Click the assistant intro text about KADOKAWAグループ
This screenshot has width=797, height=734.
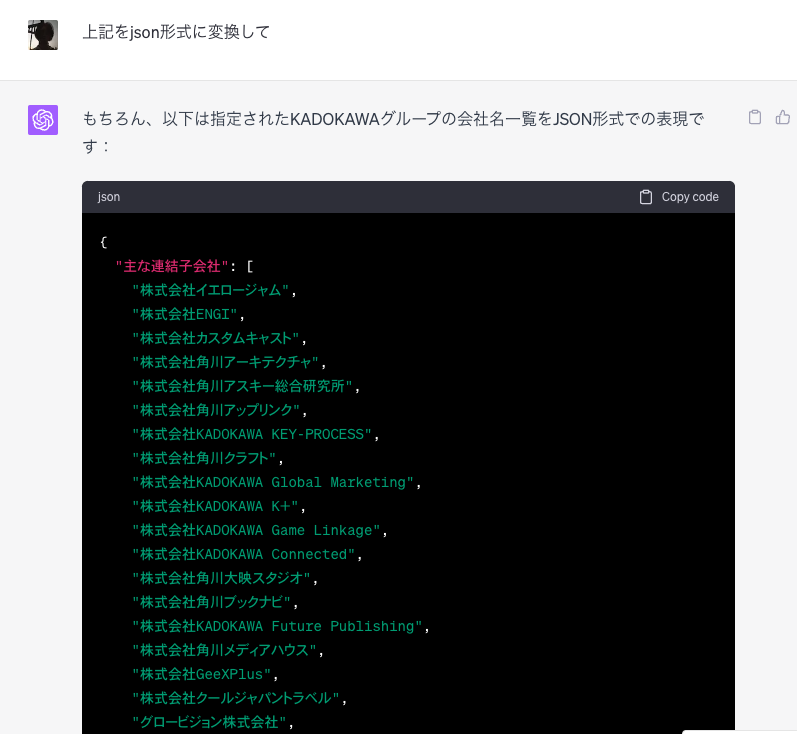pyautogui.click(x=393, y=133)
